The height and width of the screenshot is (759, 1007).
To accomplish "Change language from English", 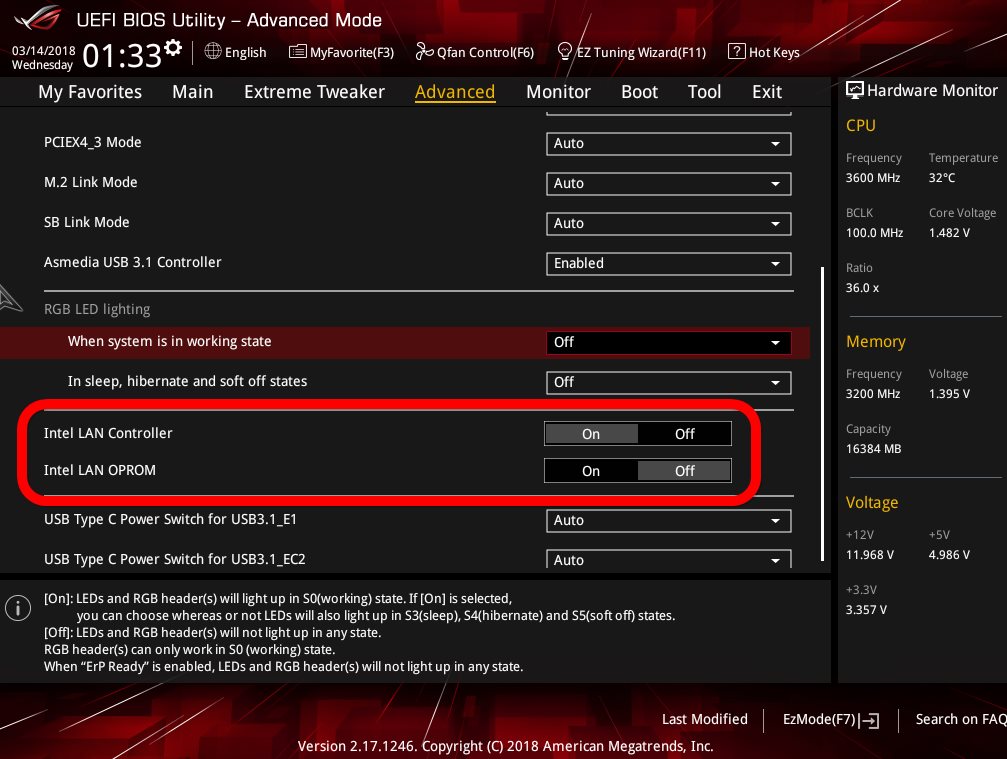I will pyautogui.click(x=245, y=53).
